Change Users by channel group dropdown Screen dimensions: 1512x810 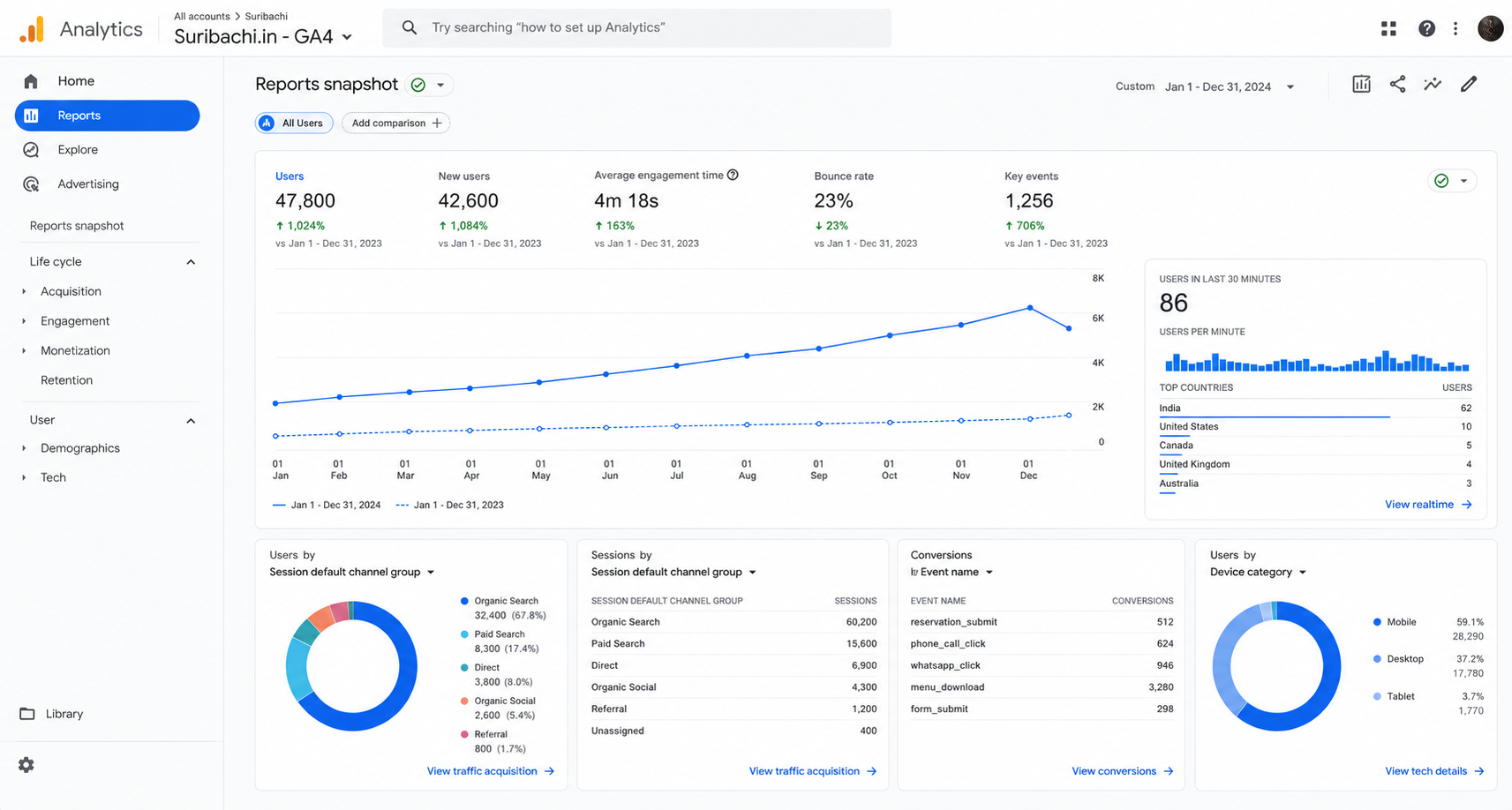[x=352, y=573]
